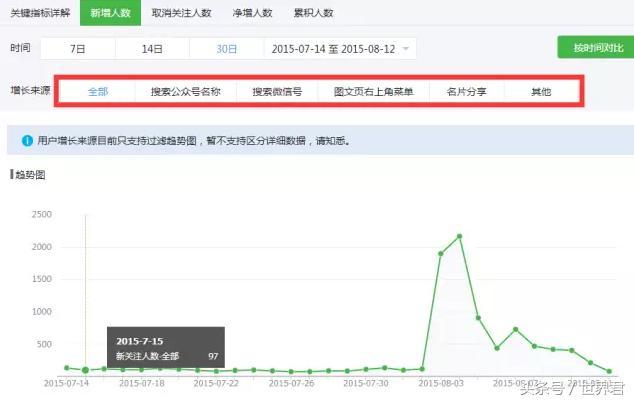Screen dimensions: 634x401
Task: Select the 净增人数 tab
Action: (252, 13)
